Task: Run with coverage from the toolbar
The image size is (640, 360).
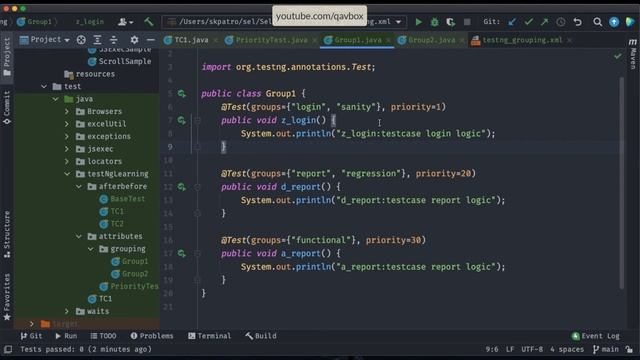Action: click(x=451, y=22)
